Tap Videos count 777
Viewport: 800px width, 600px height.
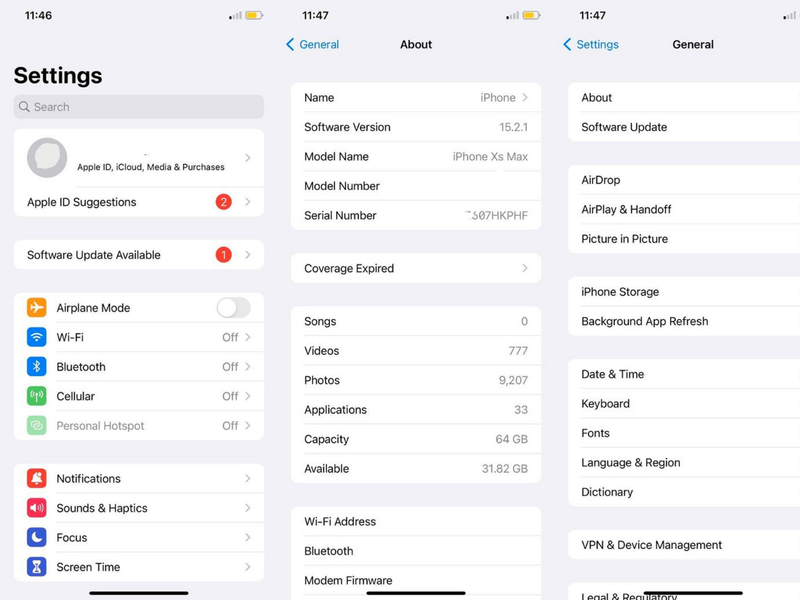(x=518, y=351)
